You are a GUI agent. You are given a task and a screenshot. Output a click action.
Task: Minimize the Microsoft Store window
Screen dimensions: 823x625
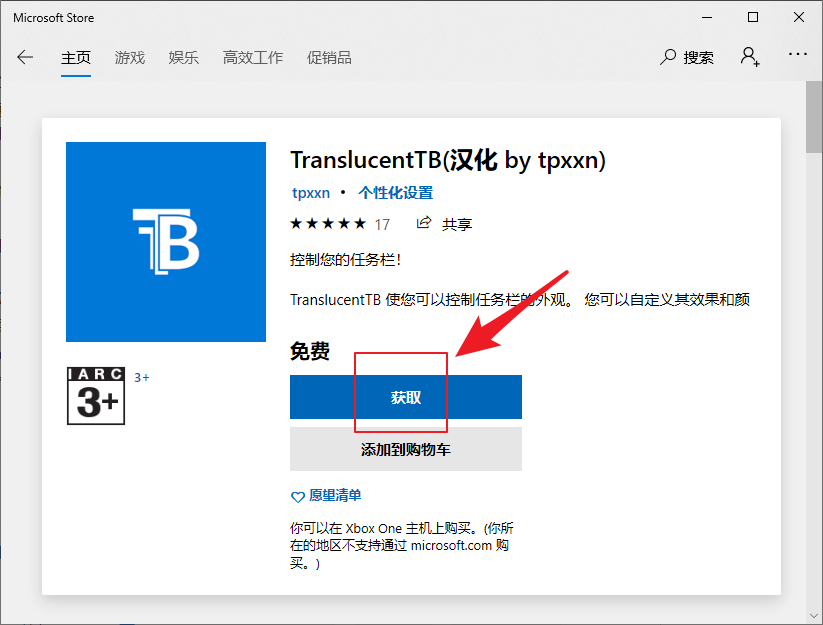point(707,17)
